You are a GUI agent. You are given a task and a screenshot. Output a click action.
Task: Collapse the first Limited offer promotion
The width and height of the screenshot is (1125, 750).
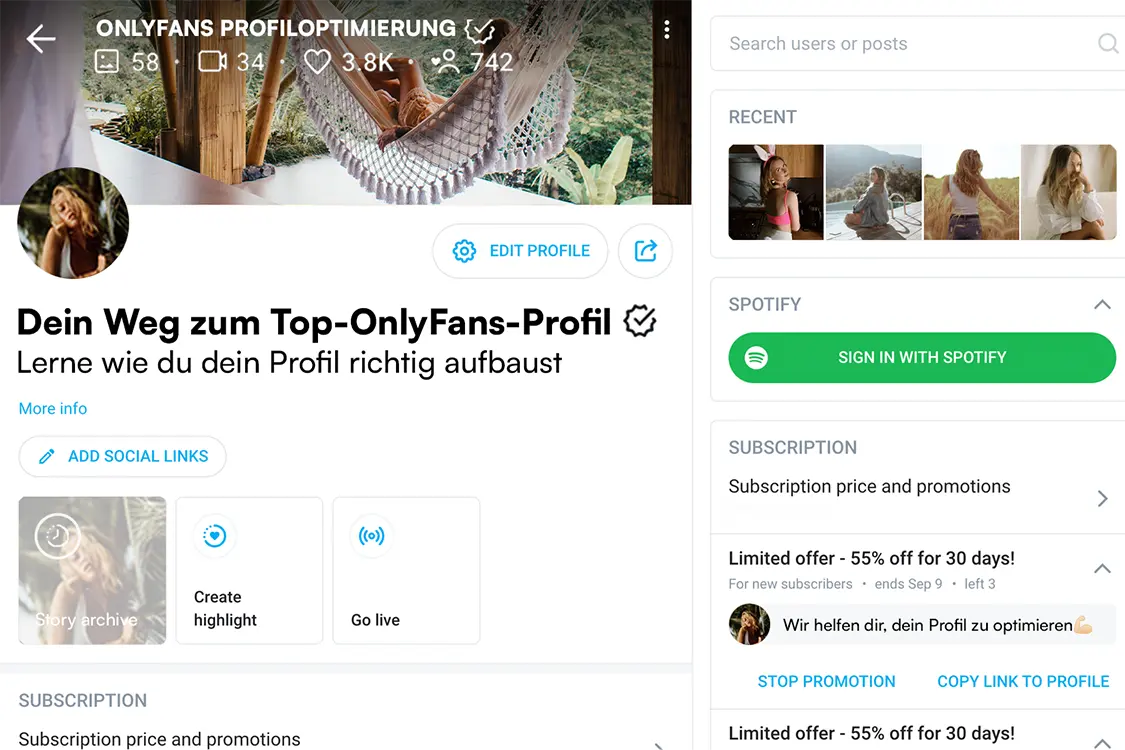[1102, 568]
